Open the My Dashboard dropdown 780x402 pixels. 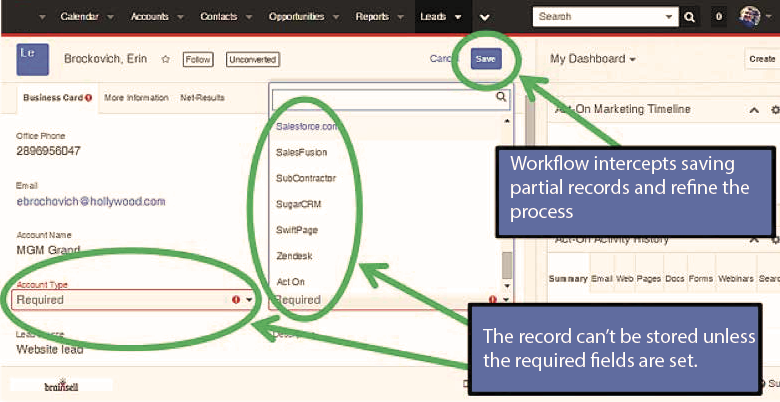click(x=593, y=59)
